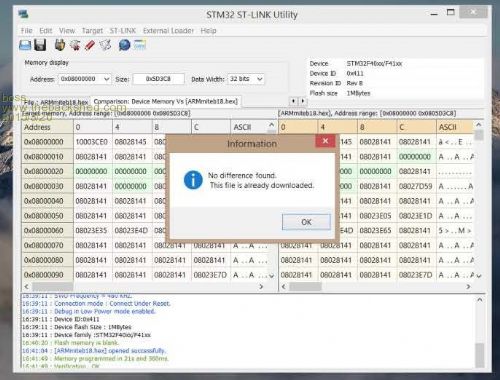Screen dimensions: 500x380
Task: Click OK in the Information dialog
Action: [306, 222]
